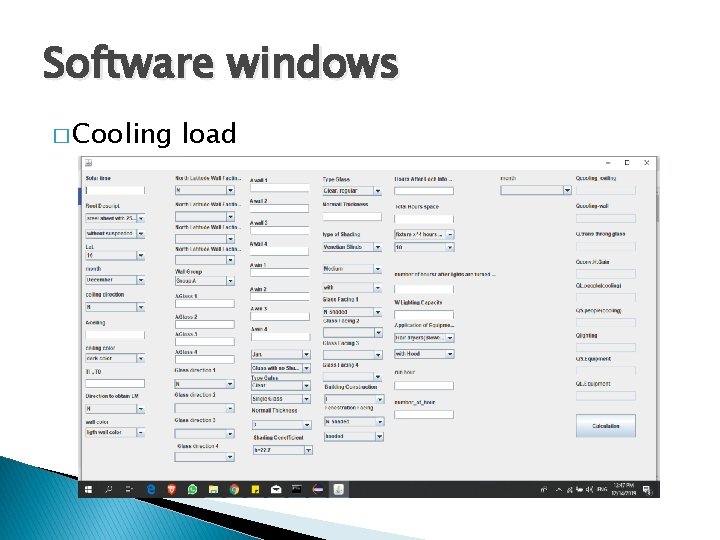Open the type of Shading Venetian Blinds dropdown
720x540 pixels.
coord(352,247)
